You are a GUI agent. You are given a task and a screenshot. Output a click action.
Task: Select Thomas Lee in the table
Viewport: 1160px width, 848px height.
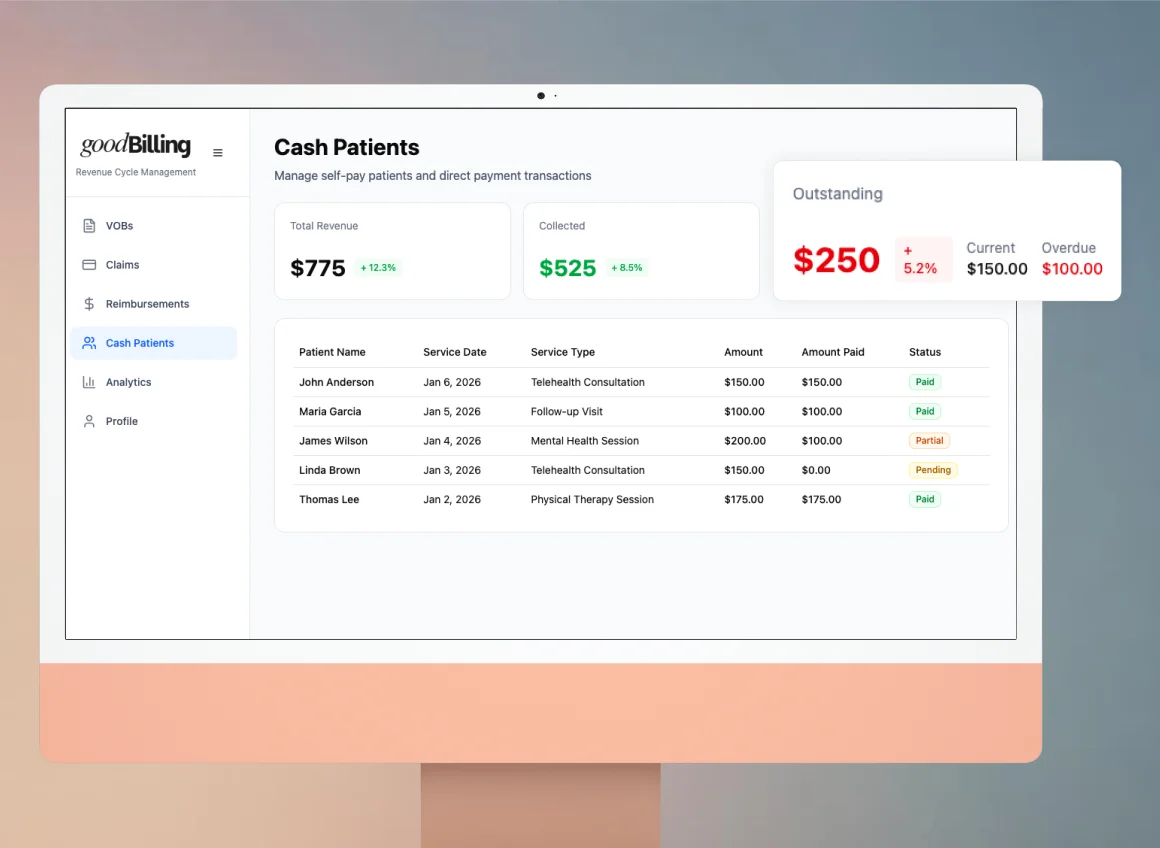coord(641,499)
